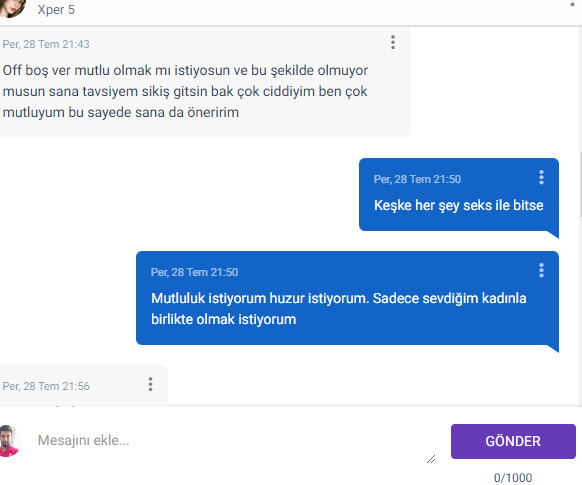
Task: Click the first "Per, 28 Tem 21:50" timestamp
Action: point(417,179)
